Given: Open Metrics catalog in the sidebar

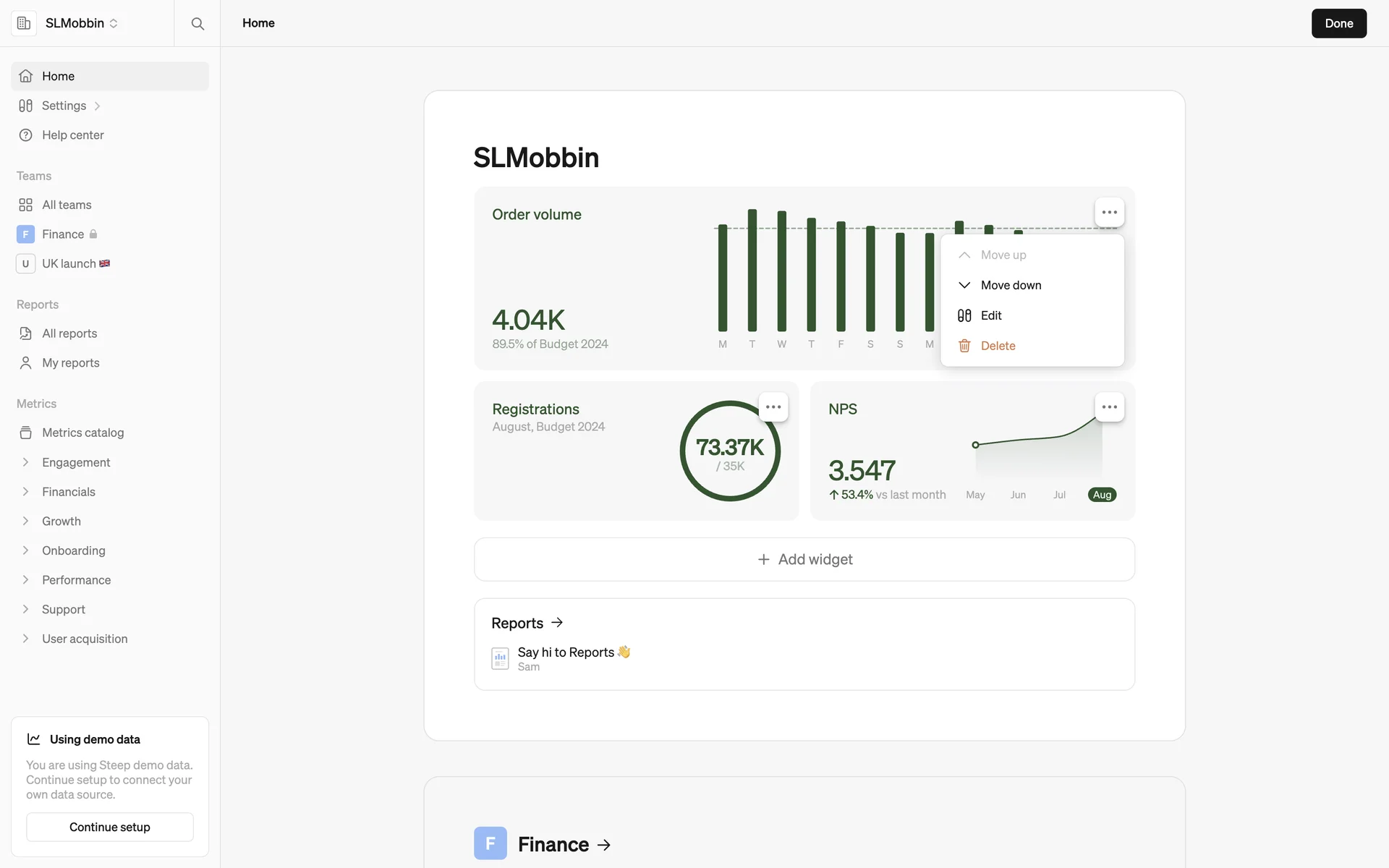Looking at the screenshot, I should tap(82, 433).
